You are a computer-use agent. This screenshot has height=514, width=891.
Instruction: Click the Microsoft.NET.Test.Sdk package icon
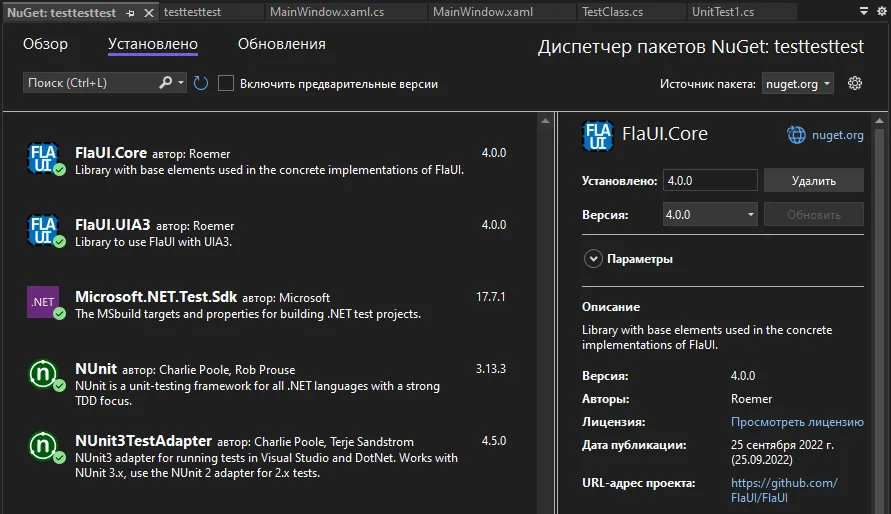(x=45, y=303)
